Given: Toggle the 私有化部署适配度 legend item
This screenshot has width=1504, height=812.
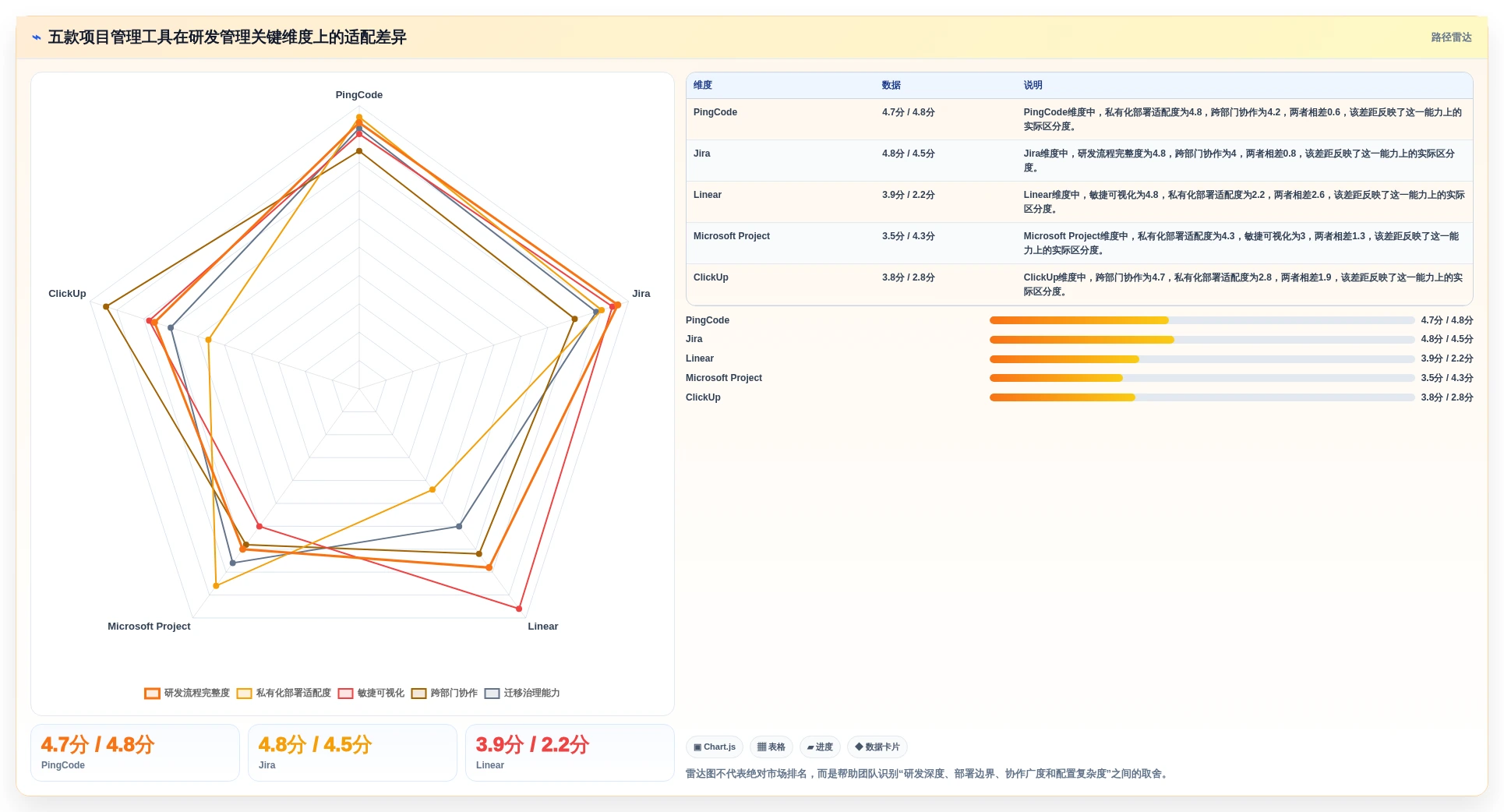Looking at the screenshot, I should pyautogui.click(x=284, y=693).
